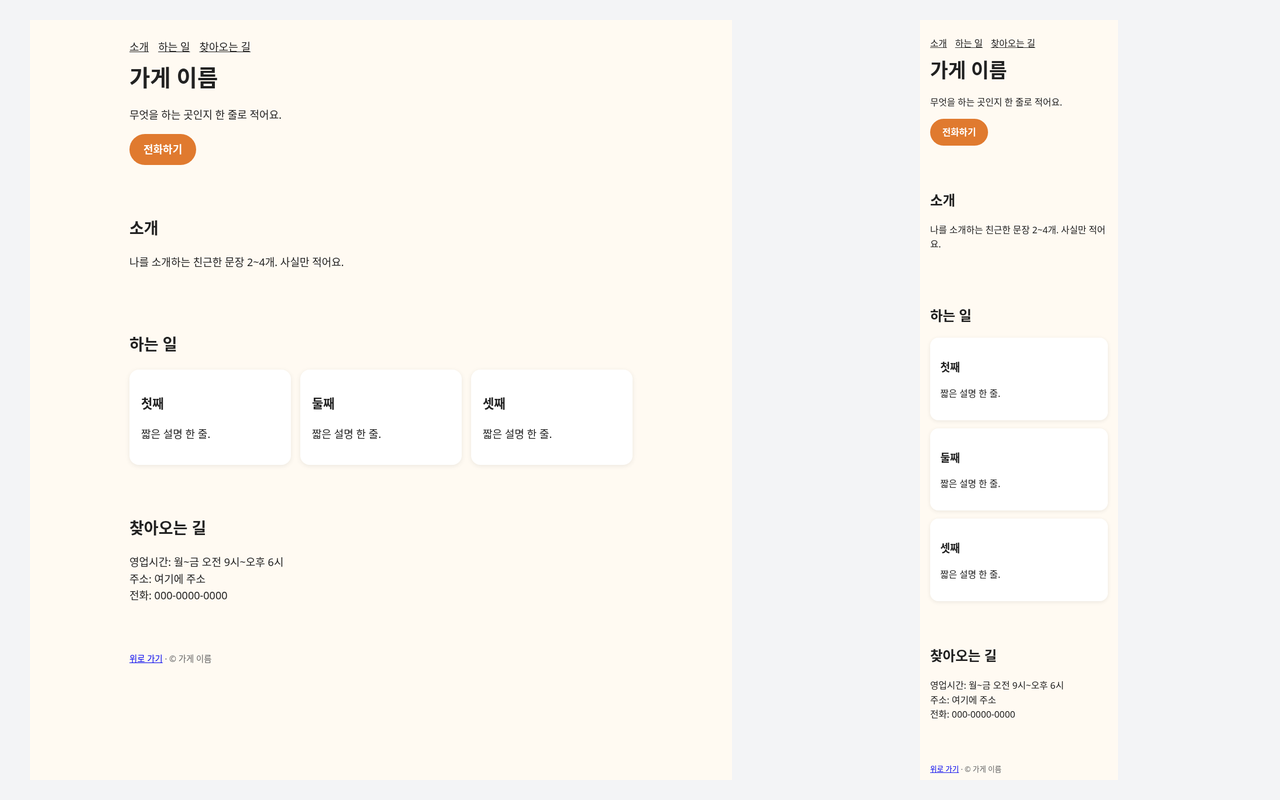Select the 소개 section heading in narrow preview

[943, 200]
